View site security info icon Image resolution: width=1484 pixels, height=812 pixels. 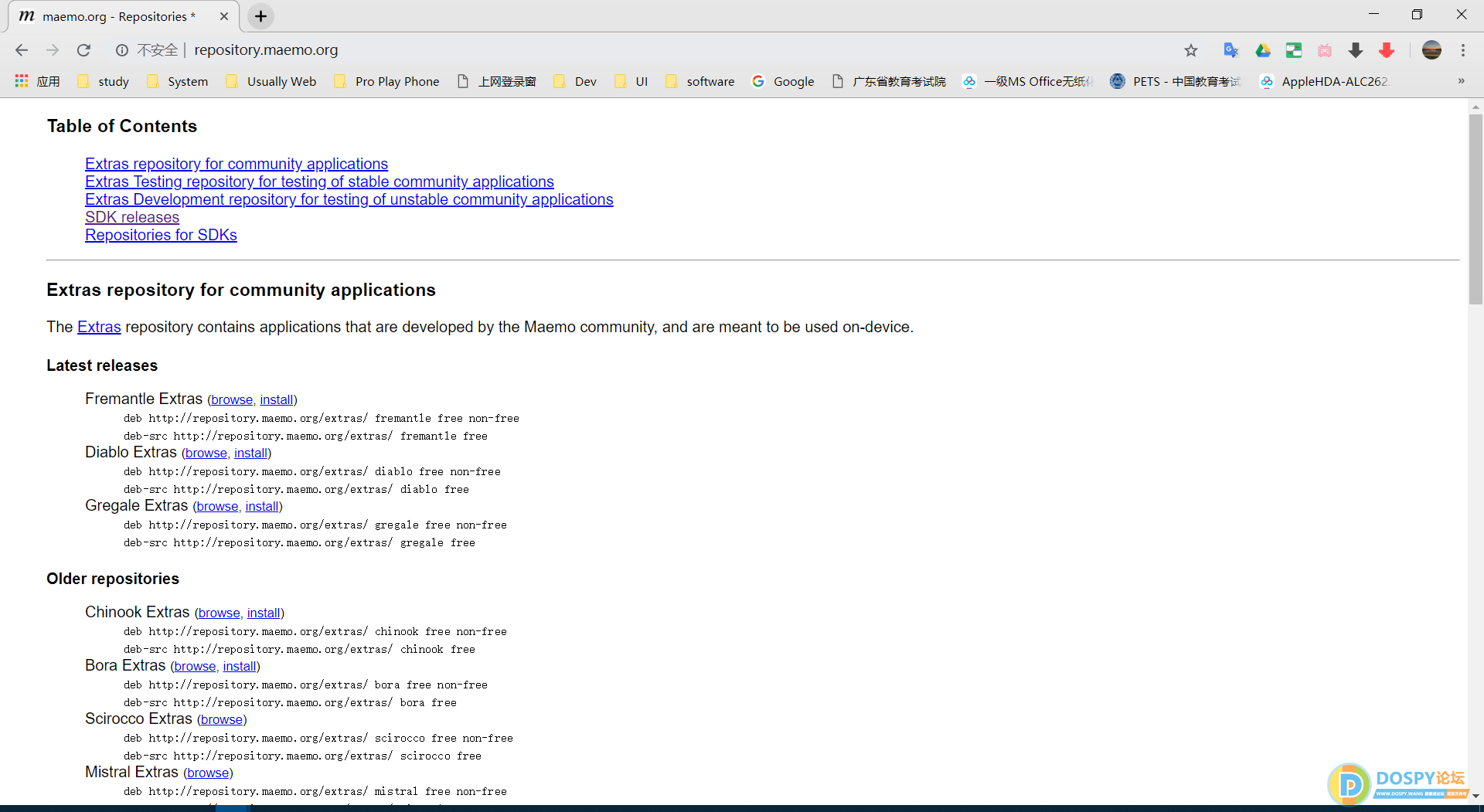tap(122, 50)
